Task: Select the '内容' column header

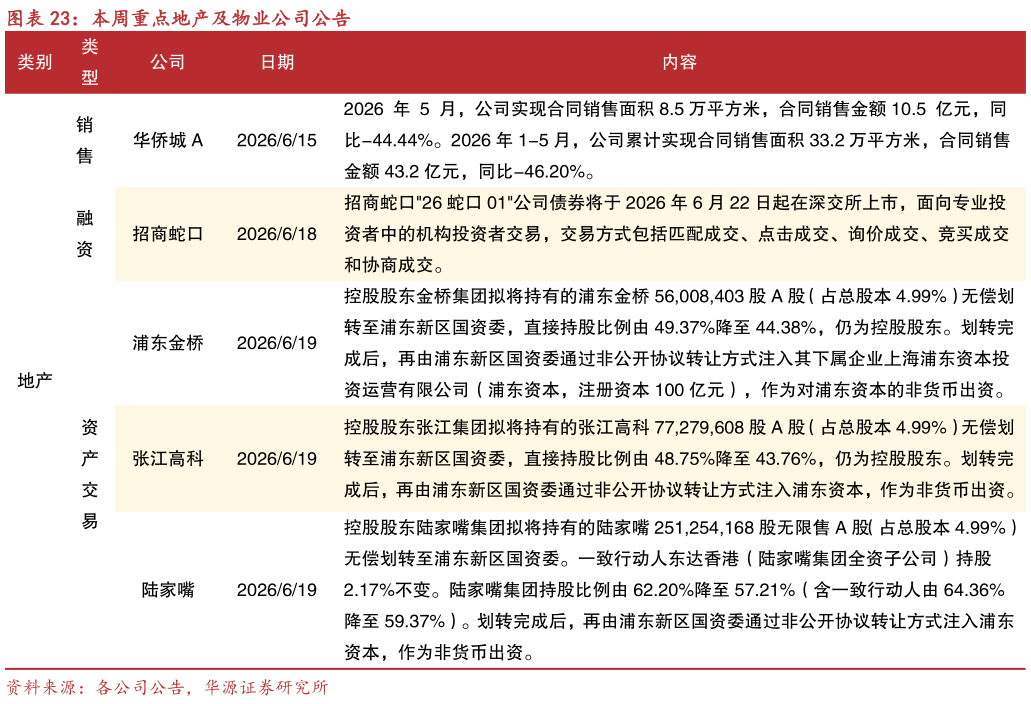Action: click(x=679, y=62)
